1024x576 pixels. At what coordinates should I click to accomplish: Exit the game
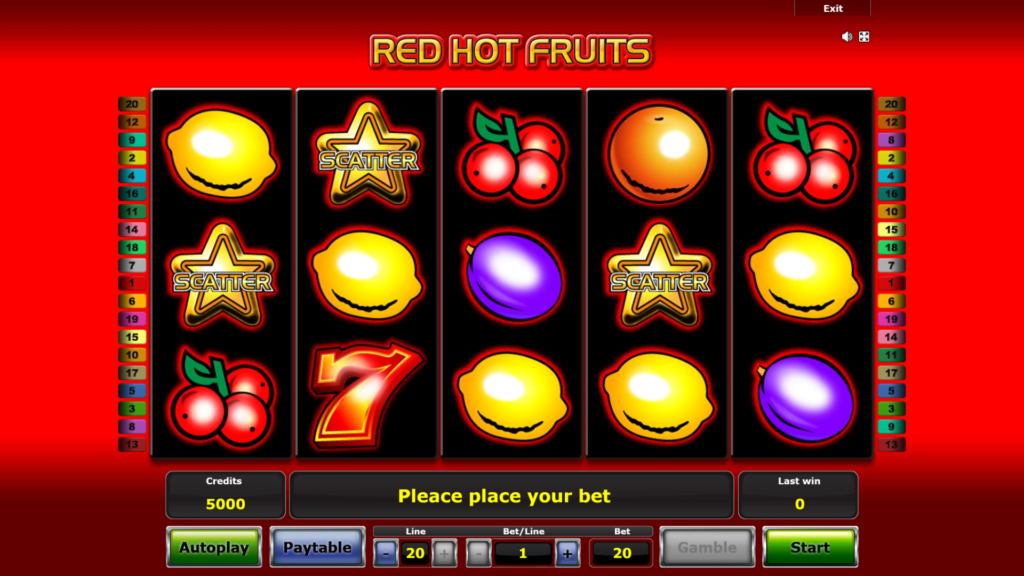click(x=833, y=8)
